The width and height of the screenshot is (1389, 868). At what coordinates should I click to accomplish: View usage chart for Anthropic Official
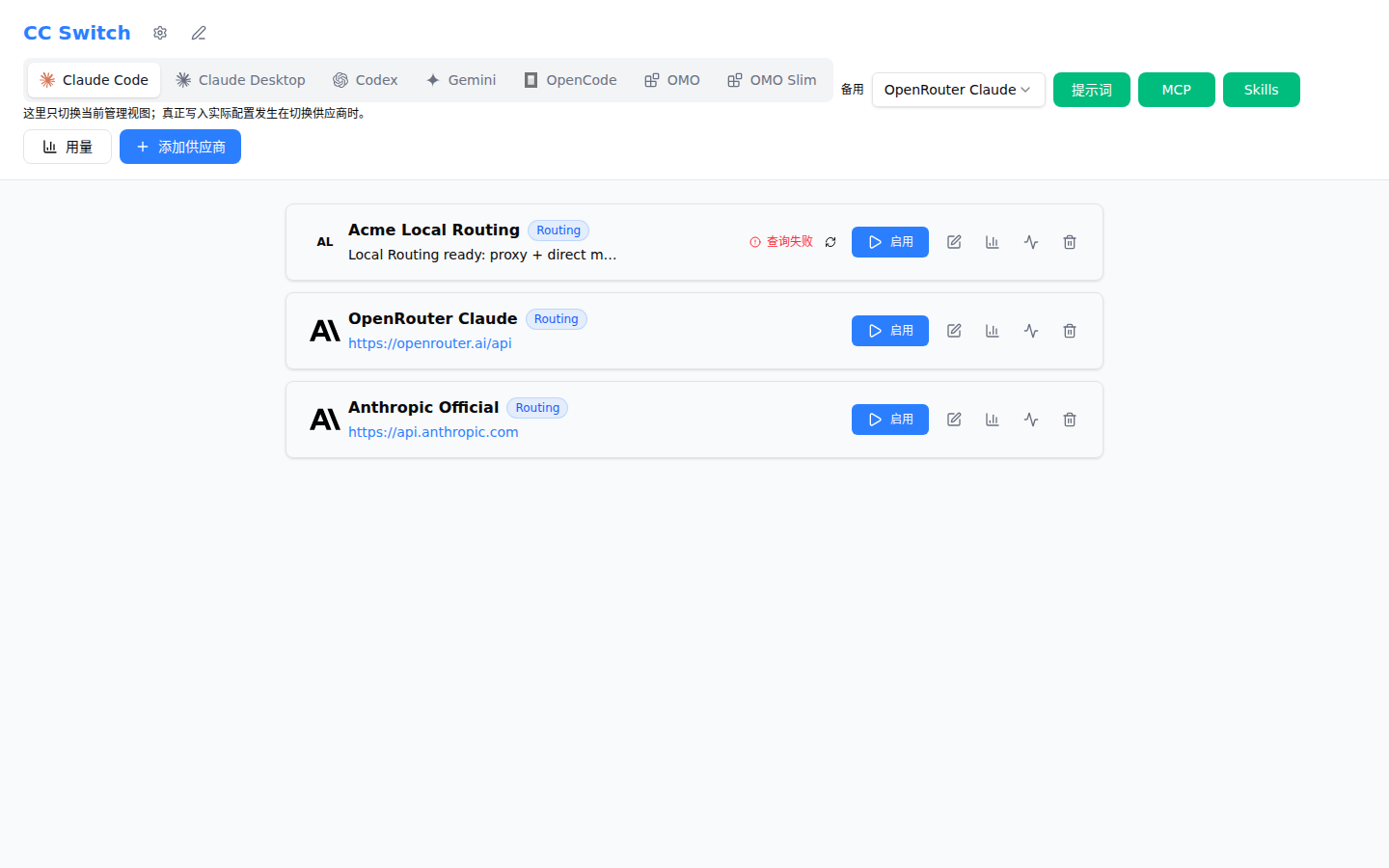click(993, 420)
